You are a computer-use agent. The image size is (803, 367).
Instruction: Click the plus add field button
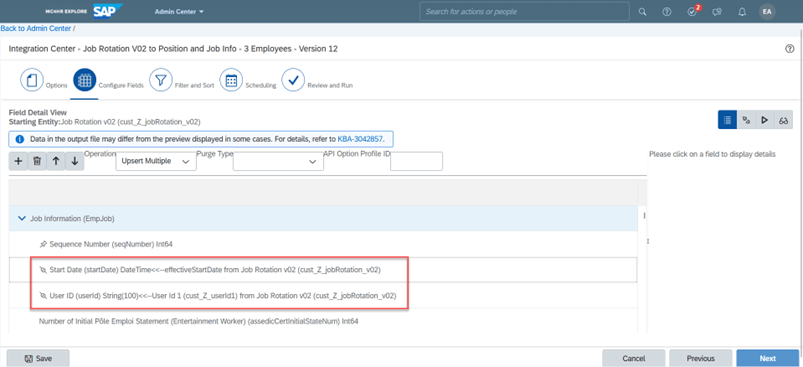coord(18,161)
